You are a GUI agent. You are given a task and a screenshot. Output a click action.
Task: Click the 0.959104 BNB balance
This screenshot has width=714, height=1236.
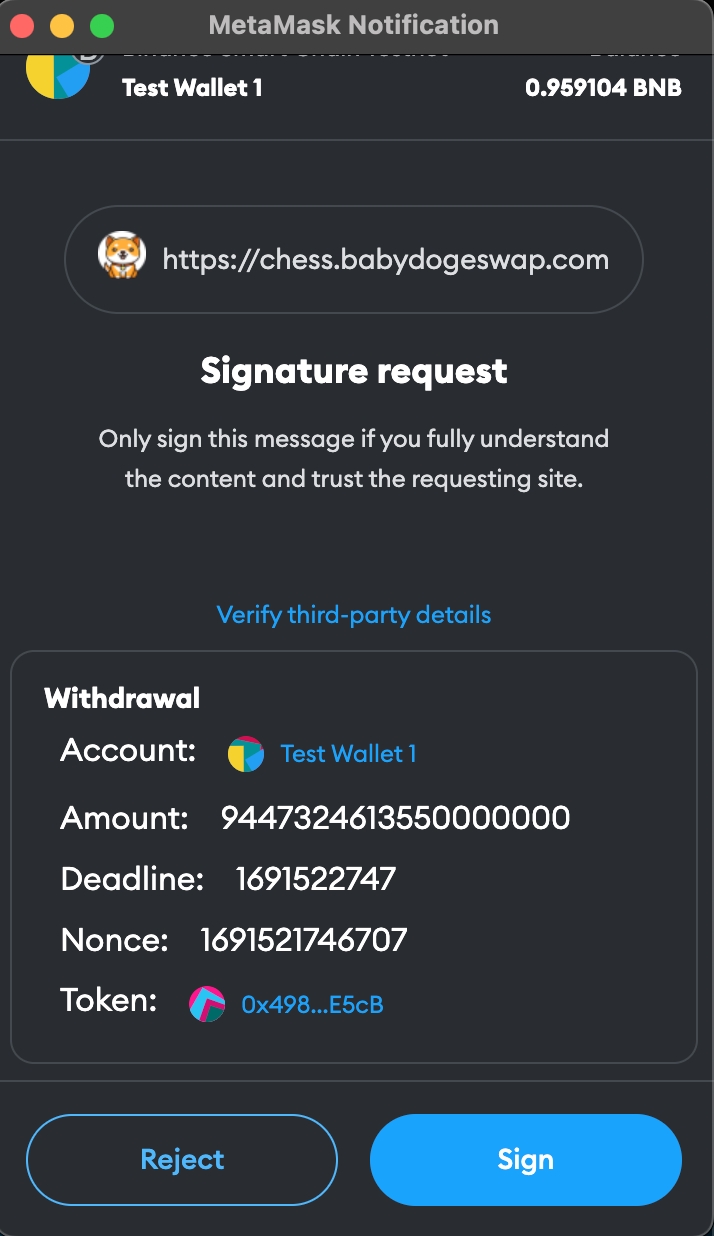click(603, 88)
